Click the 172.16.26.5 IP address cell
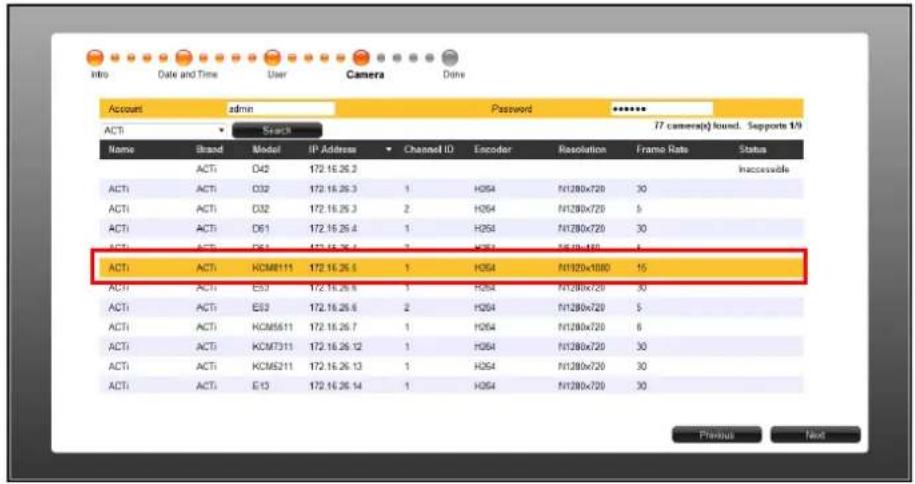The image size is (915, 484). pyautogui.click(x=333, y=267)
